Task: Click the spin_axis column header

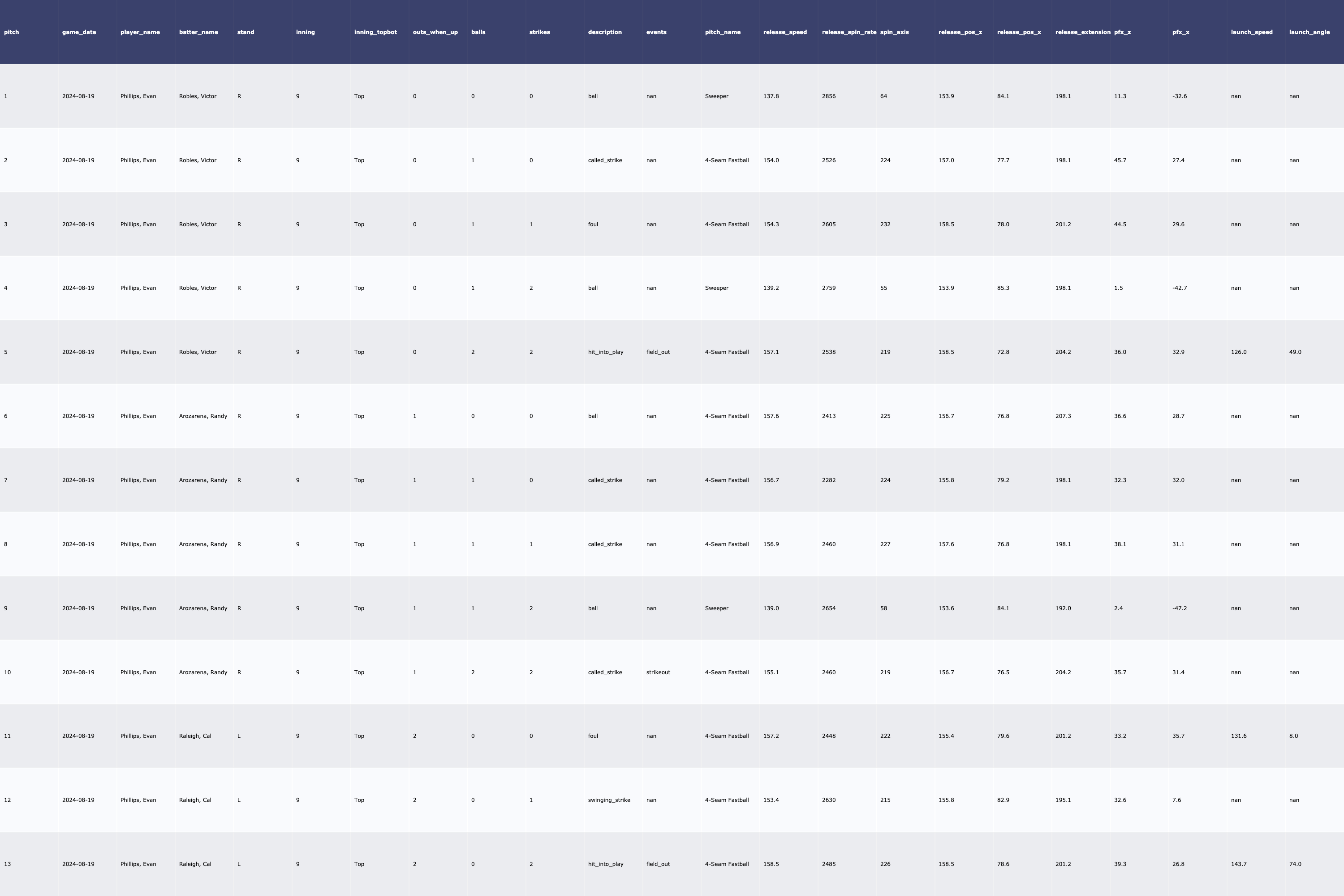Action: [x=894, y=32]
